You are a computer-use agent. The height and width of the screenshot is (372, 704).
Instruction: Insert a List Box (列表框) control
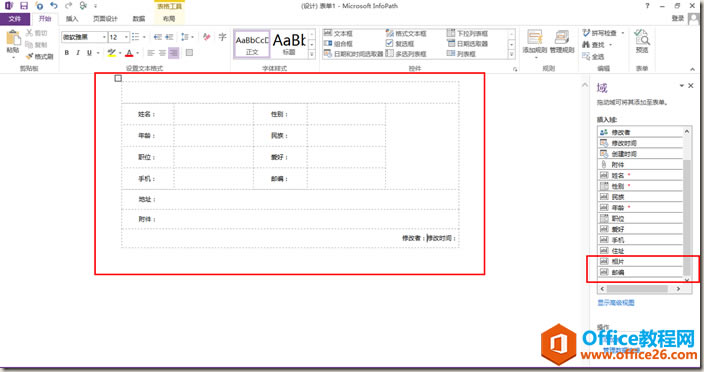[461, 54]
